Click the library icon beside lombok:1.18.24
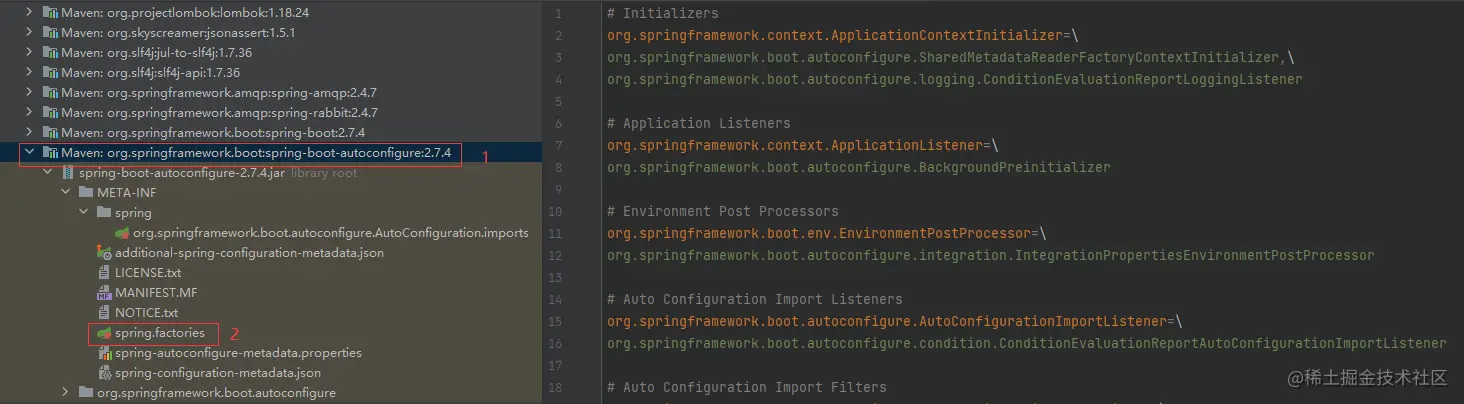Image resolution: width=1464 pixels, height=404 pixels. point(49,13)
